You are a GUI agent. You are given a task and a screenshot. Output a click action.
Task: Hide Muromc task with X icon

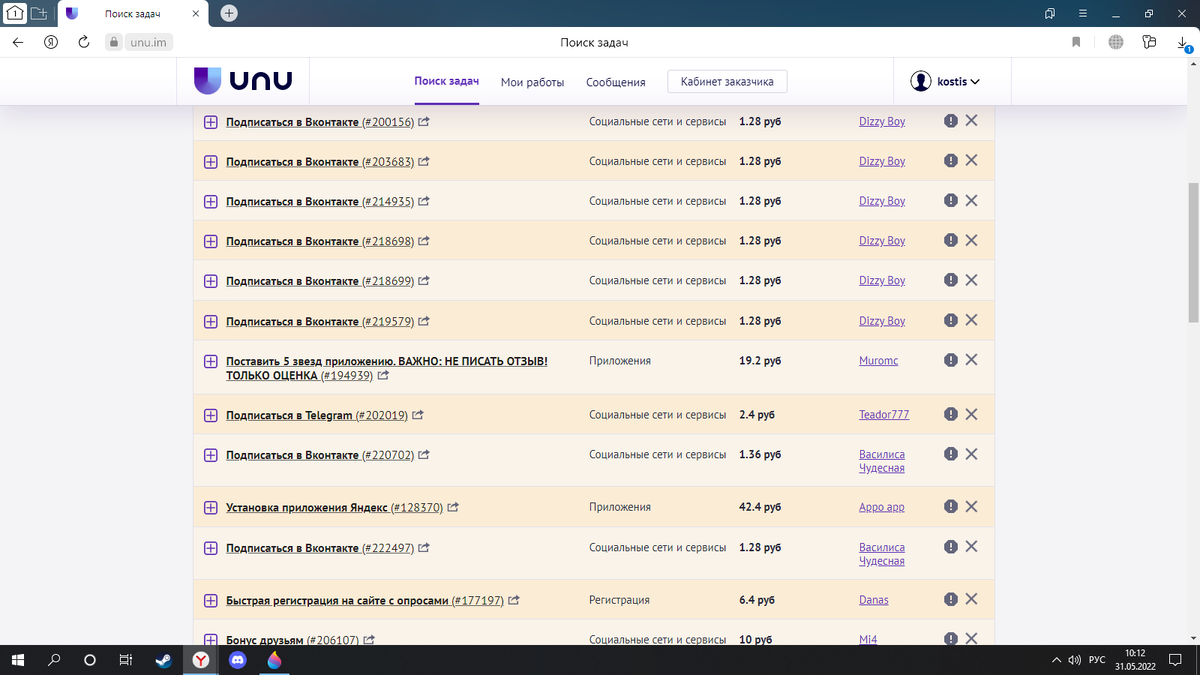click(971, 360)
